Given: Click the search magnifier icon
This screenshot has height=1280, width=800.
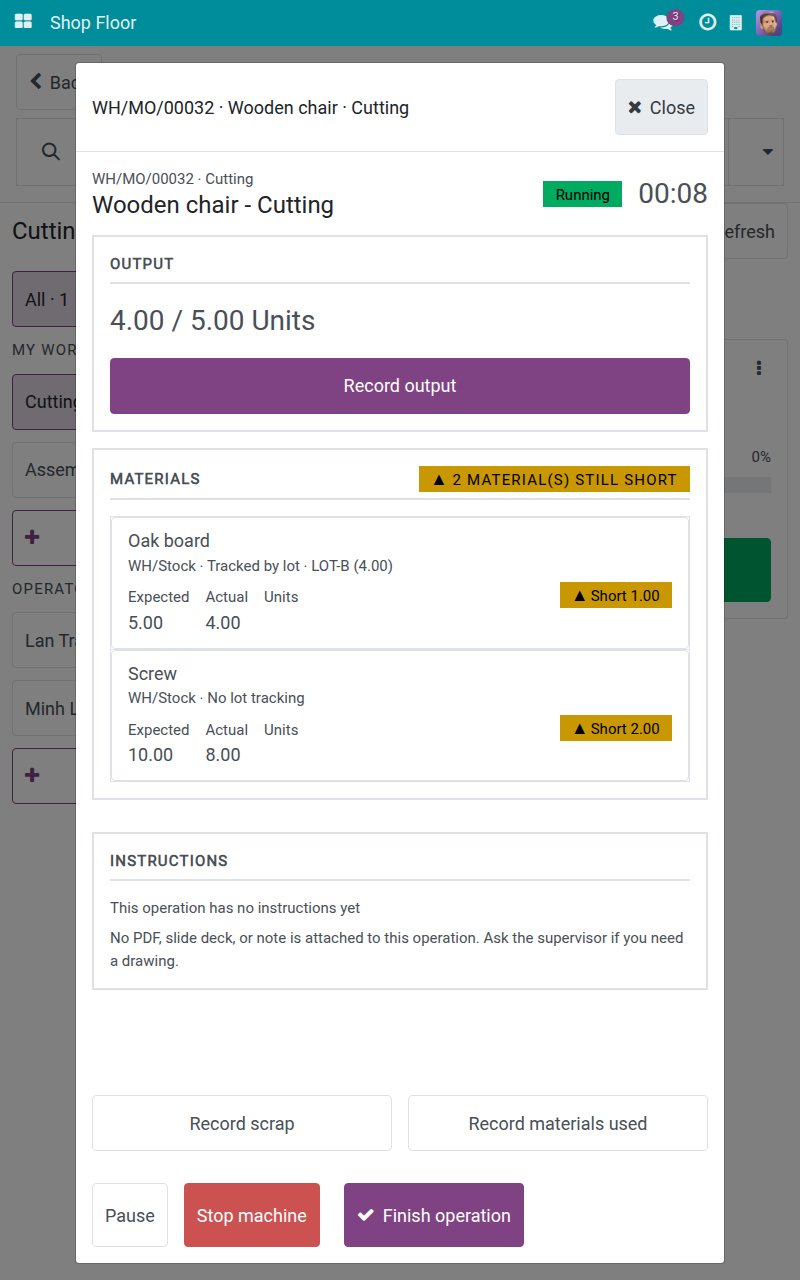Looking at the screenshot, I should coord(50,151).
